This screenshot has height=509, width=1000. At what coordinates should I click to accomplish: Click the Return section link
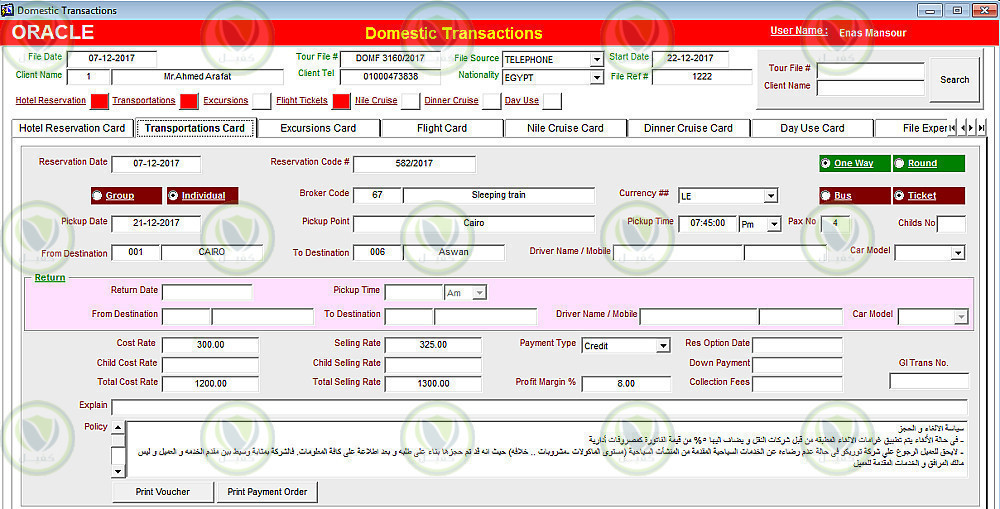click(x=49, y=277)
